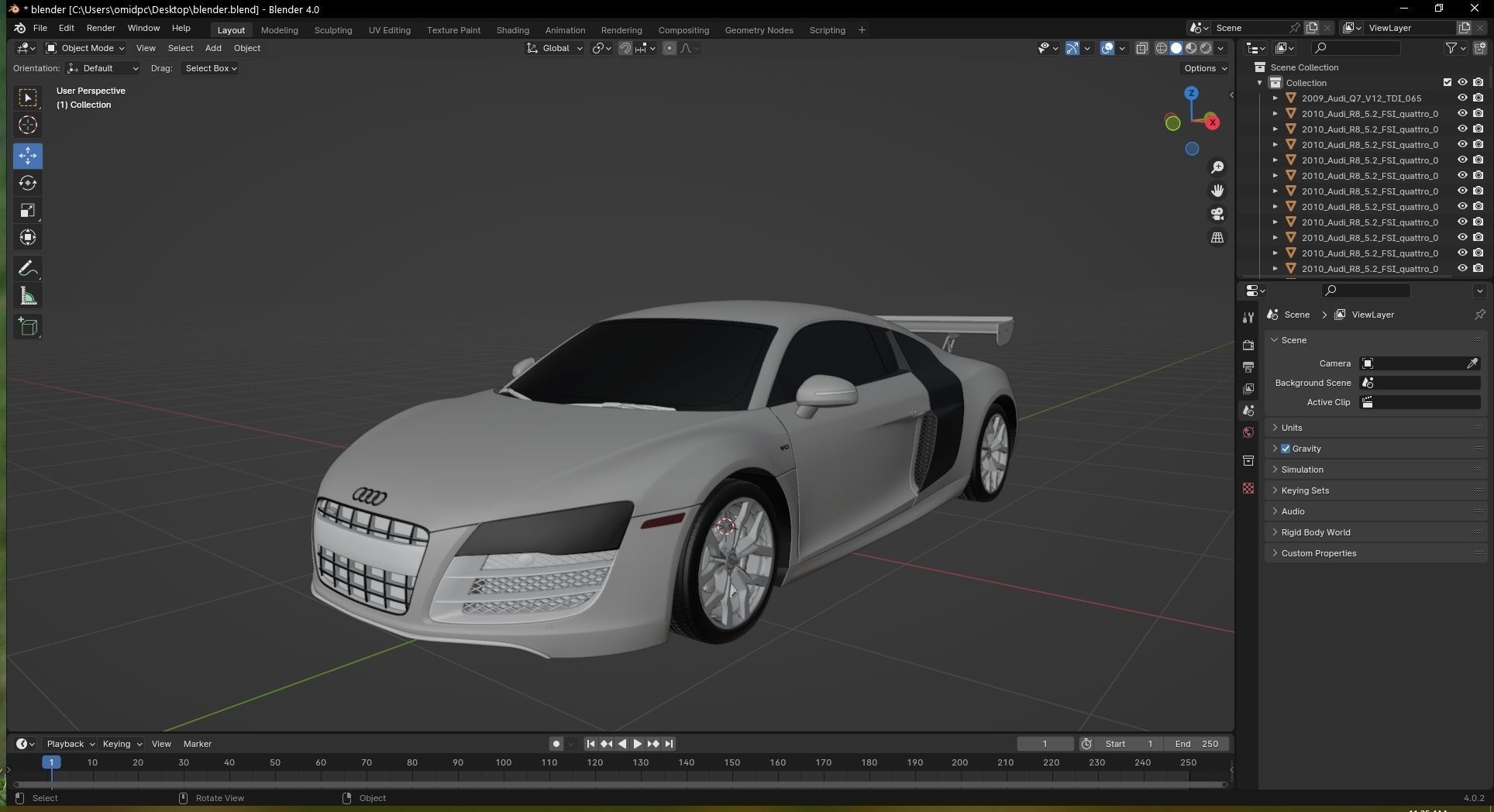This screenshot has height=812, width=1494.
Task: Jump to the timeline end frame
Action: click(x=669, y=744)
